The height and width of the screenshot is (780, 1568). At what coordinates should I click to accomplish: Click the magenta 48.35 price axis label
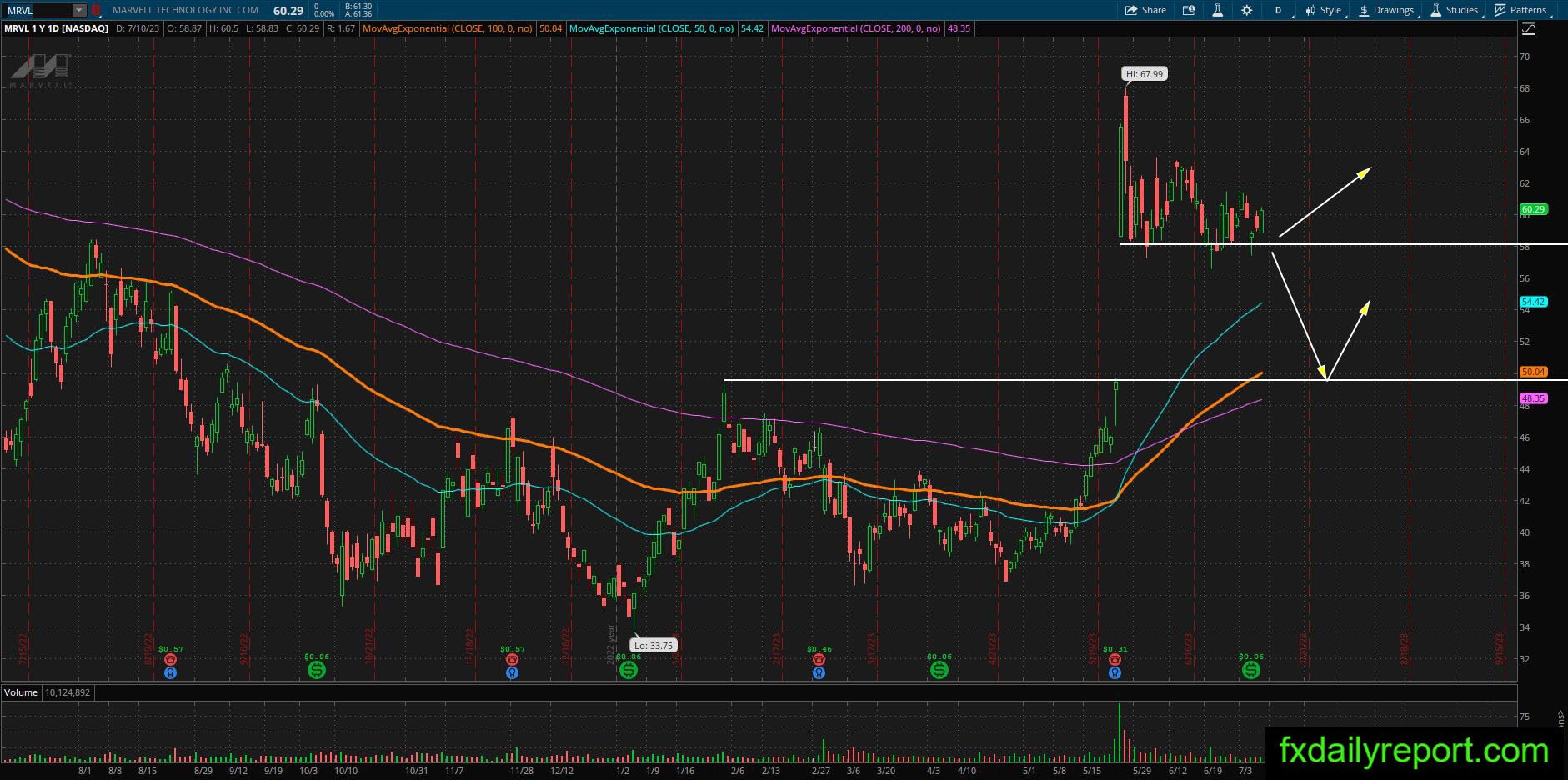pyautogui.click(x=1534, y=398)
